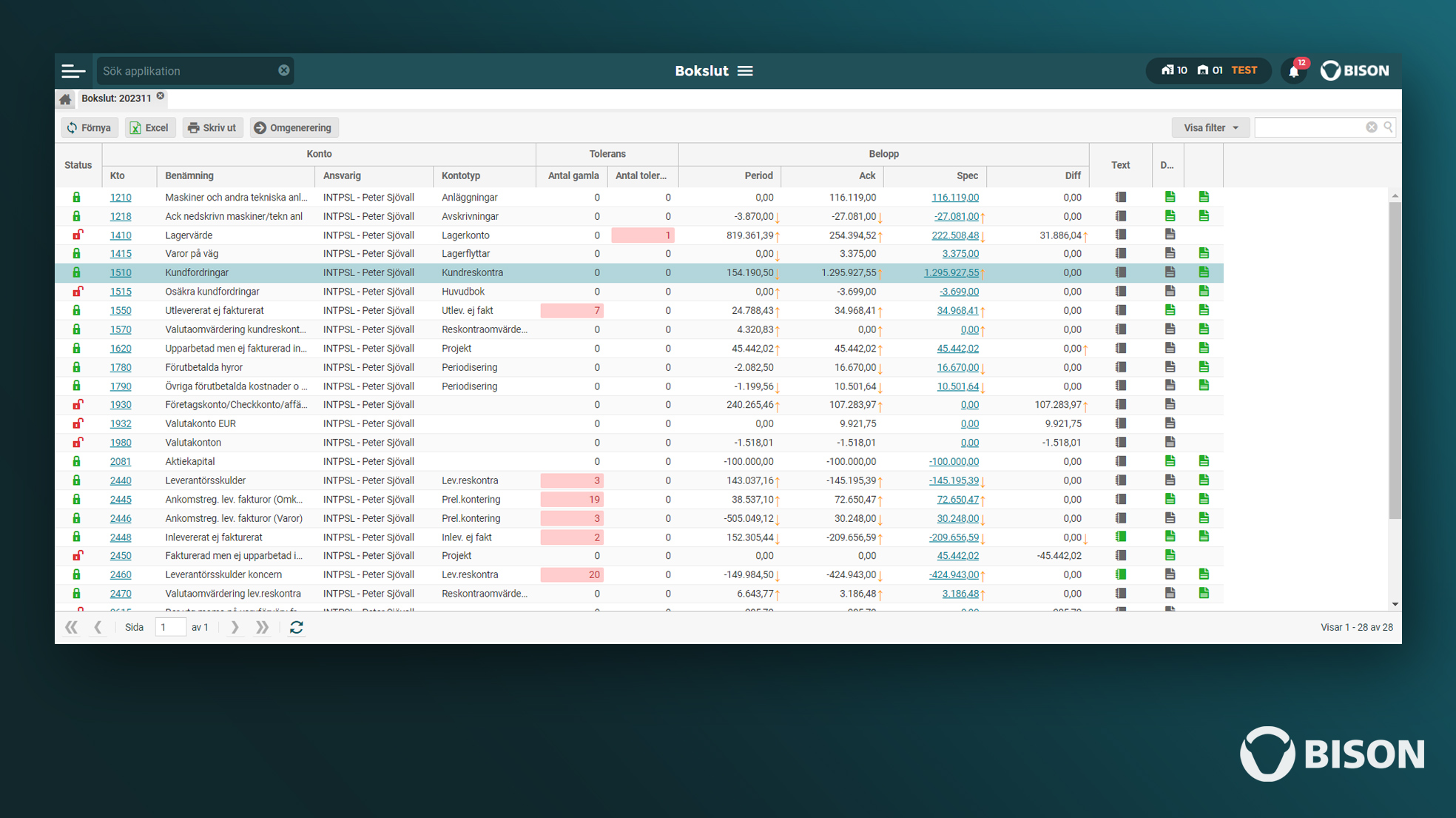Sort by Kto column header

point(129,176)
